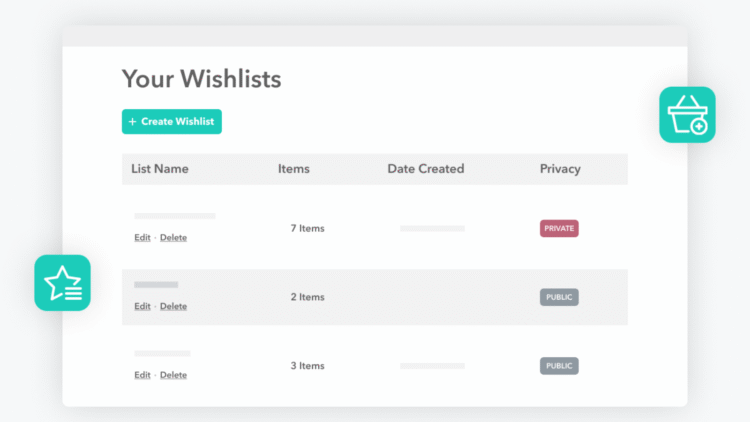Viewport: 750px width, 422px height.
Task: Click the PRIVATE privacy badge
Action: coord(559,228)
